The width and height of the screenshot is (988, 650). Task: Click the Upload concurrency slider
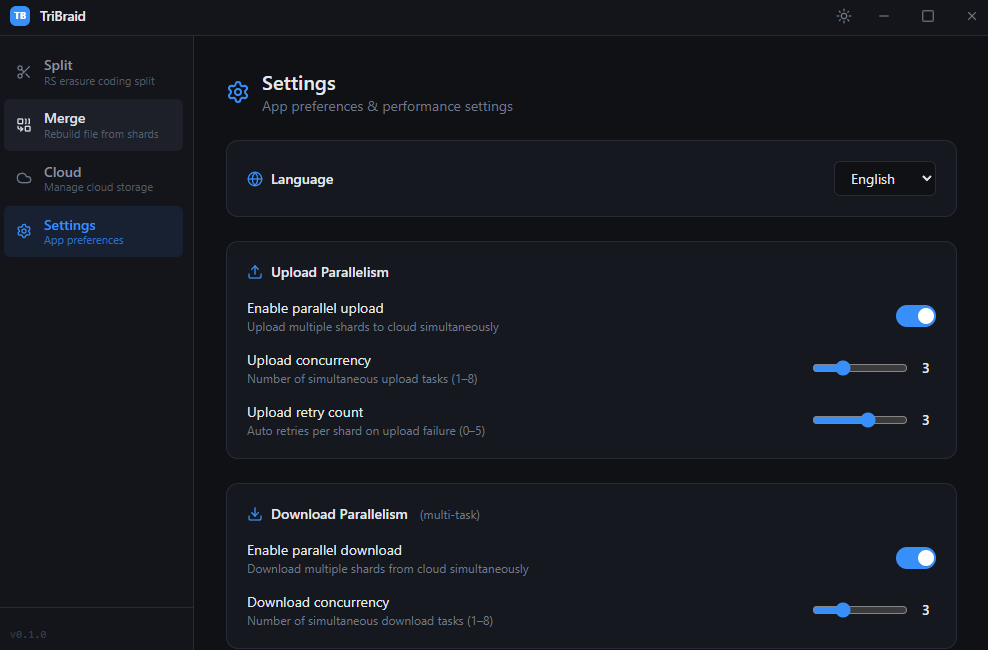coord(859,368)
